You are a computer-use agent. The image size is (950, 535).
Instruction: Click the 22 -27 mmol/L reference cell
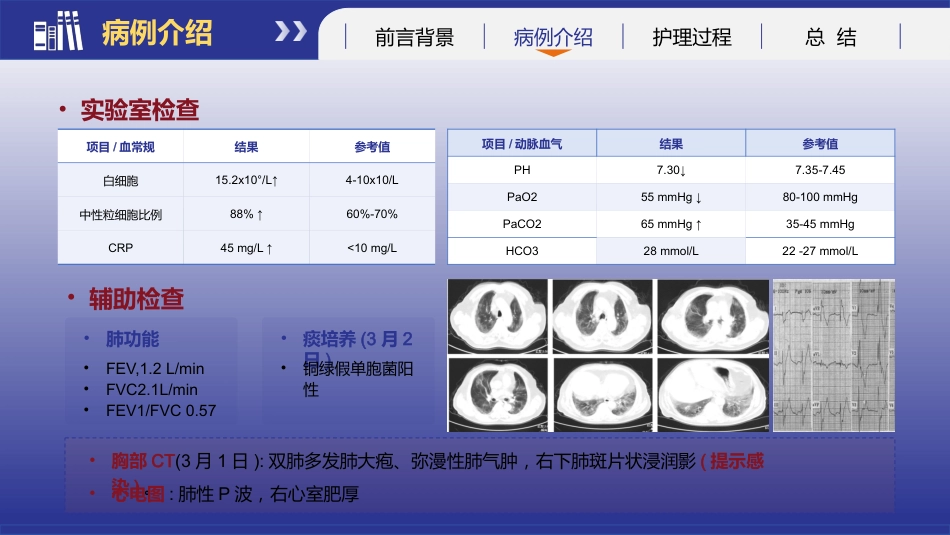(820, 251)
